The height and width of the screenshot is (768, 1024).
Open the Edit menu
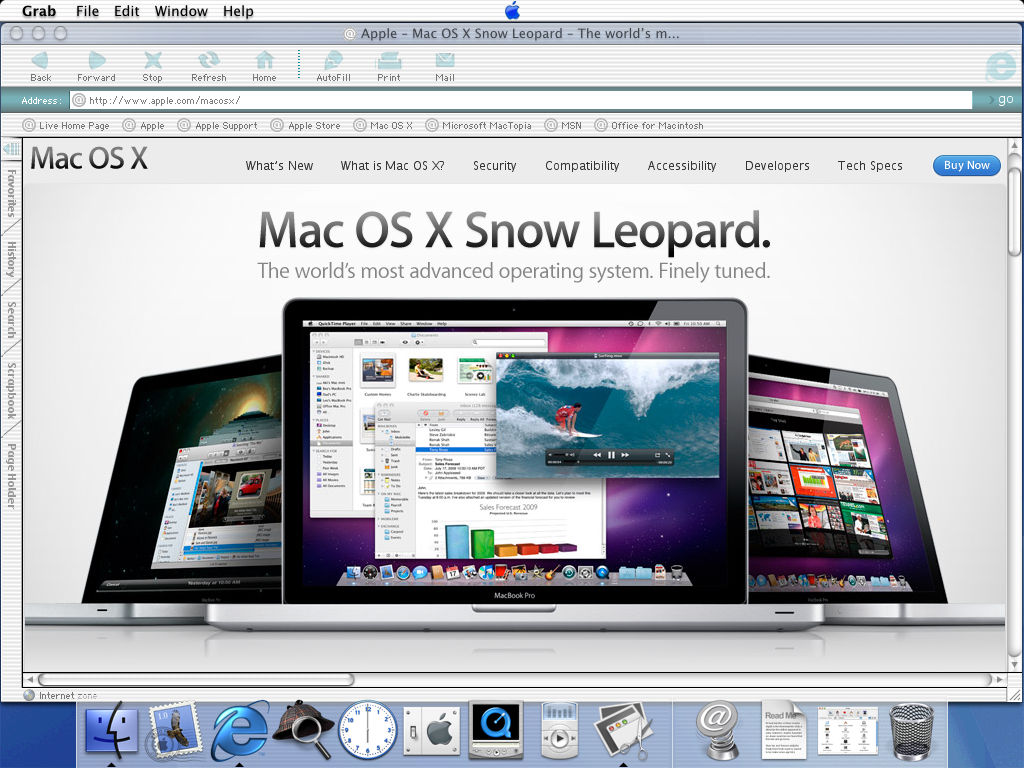tap(126, 11)
